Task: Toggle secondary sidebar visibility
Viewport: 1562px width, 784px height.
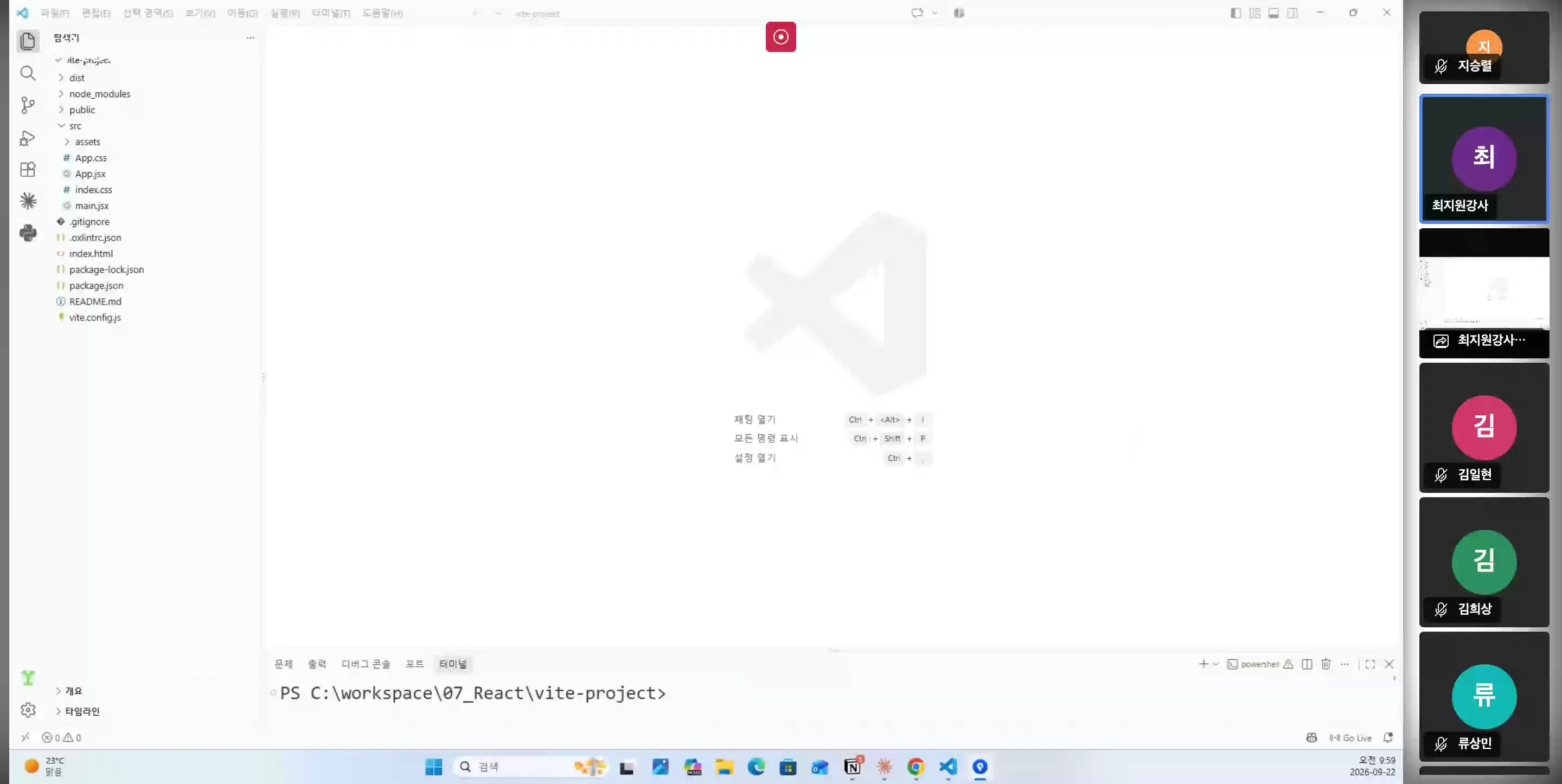Action: point(1292,12)
